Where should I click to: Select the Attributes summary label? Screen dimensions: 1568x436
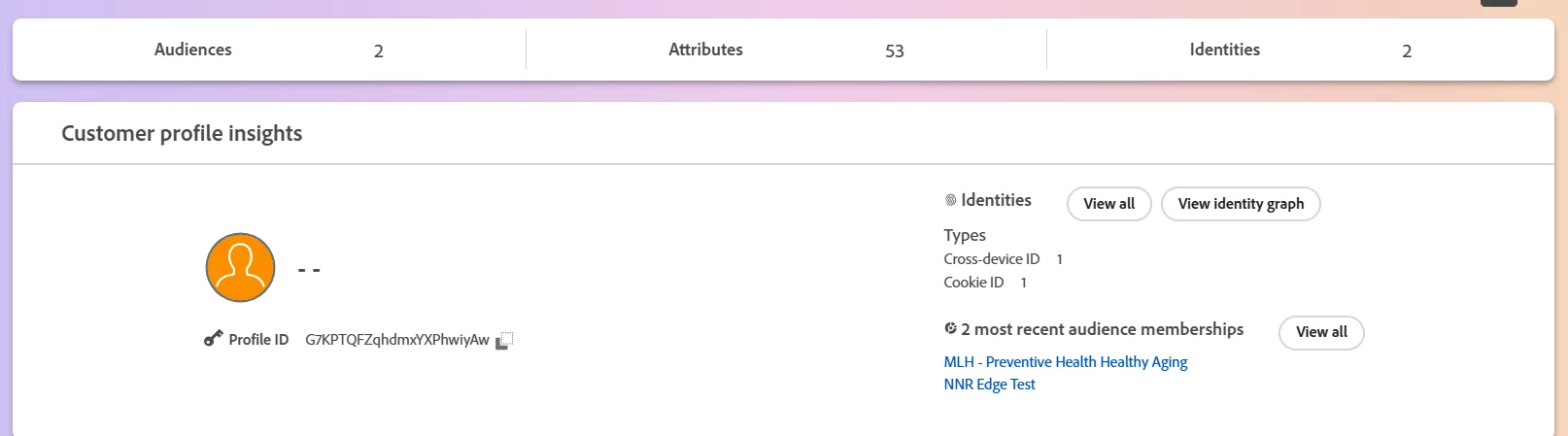click(705, 50)
